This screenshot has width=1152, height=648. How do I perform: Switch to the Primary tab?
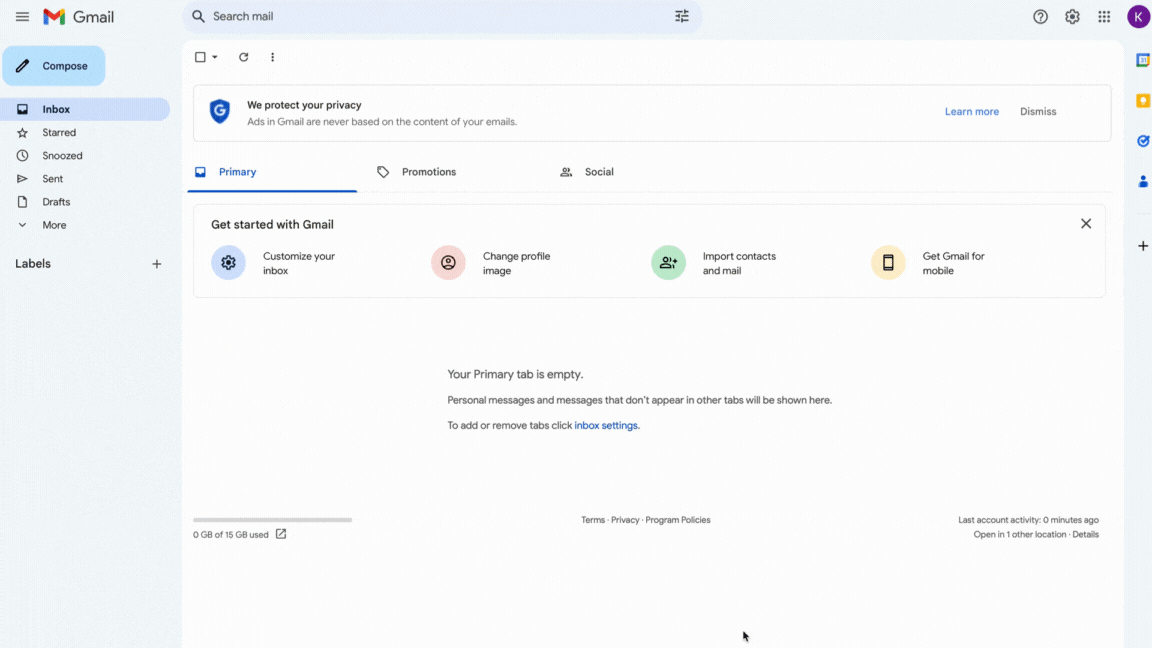point(272,172)
